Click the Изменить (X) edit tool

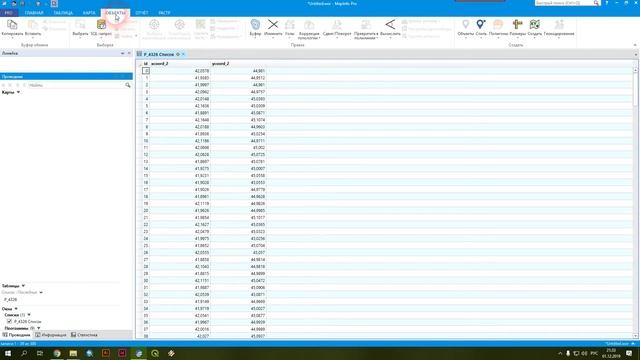273,24
